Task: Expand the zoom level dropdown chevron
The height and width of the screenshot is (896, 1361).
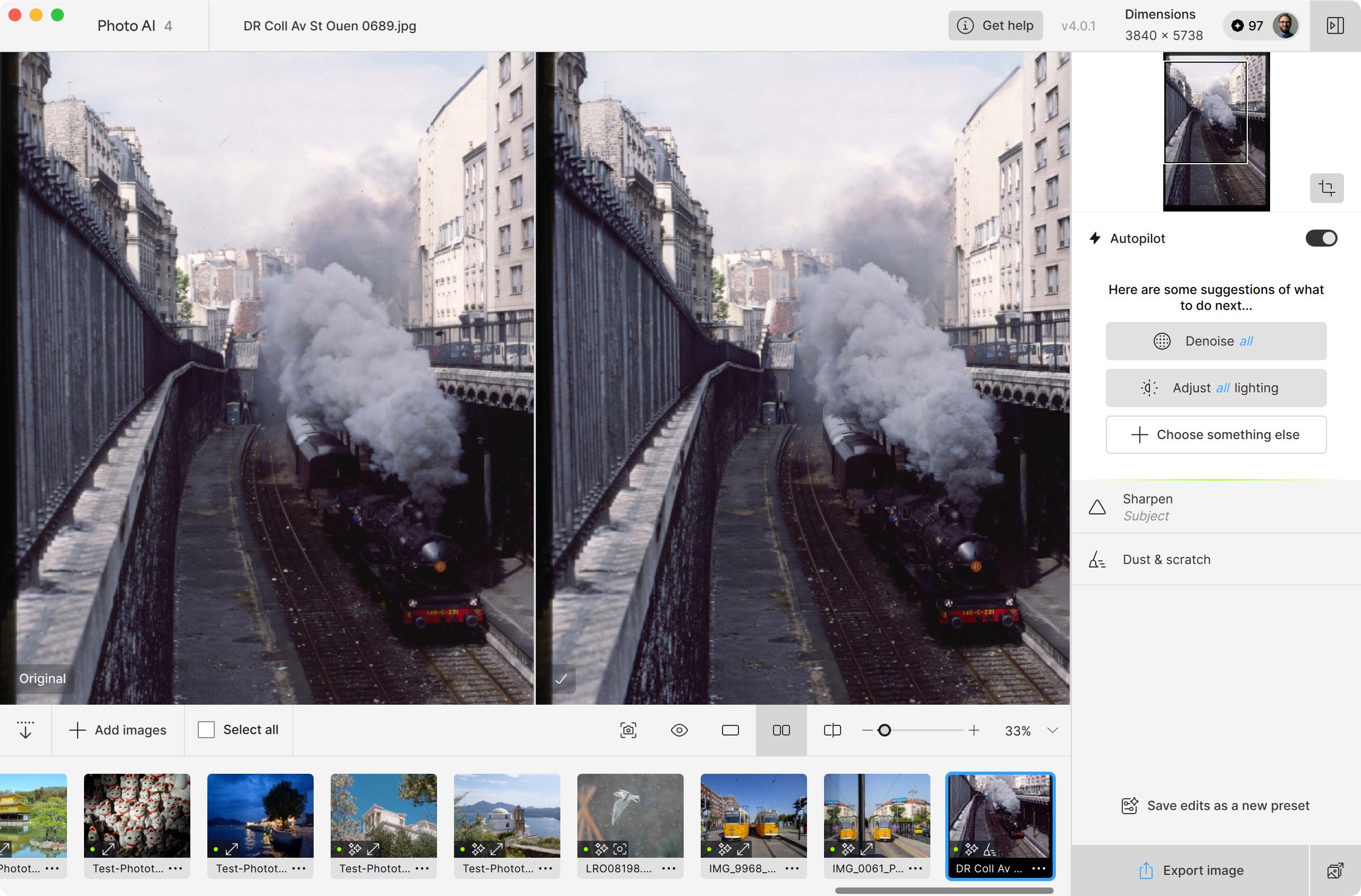Action: point(1052,730)
